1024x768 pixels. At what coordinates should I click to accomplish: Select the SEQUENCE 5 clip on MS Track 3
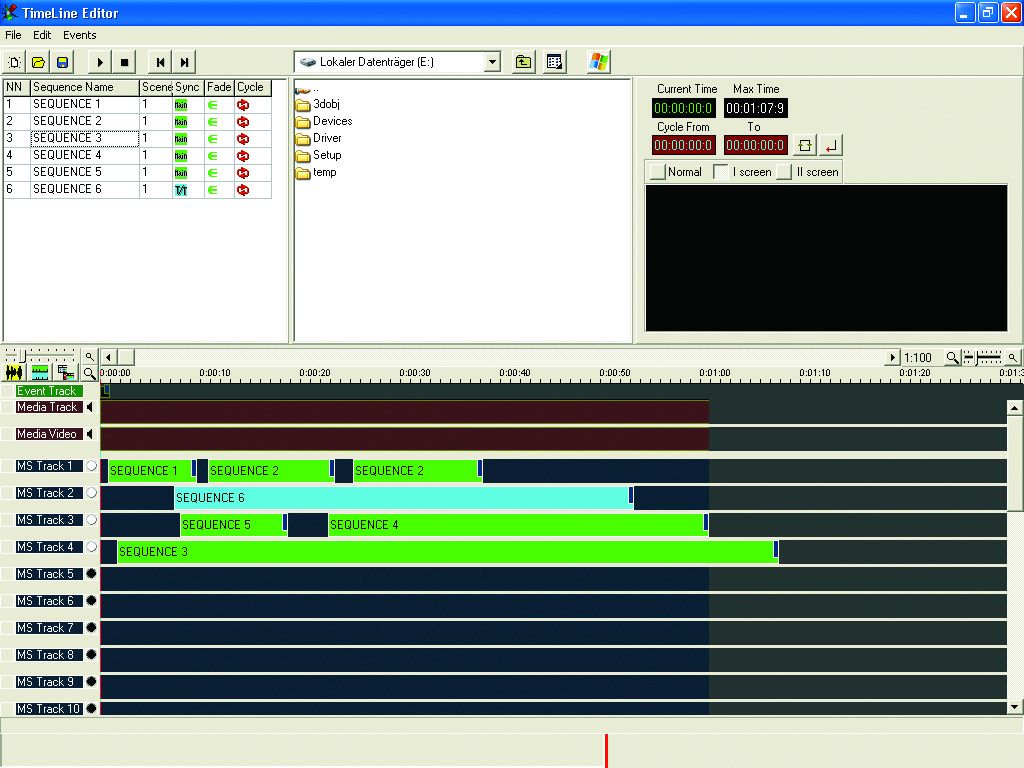point(234,524)
